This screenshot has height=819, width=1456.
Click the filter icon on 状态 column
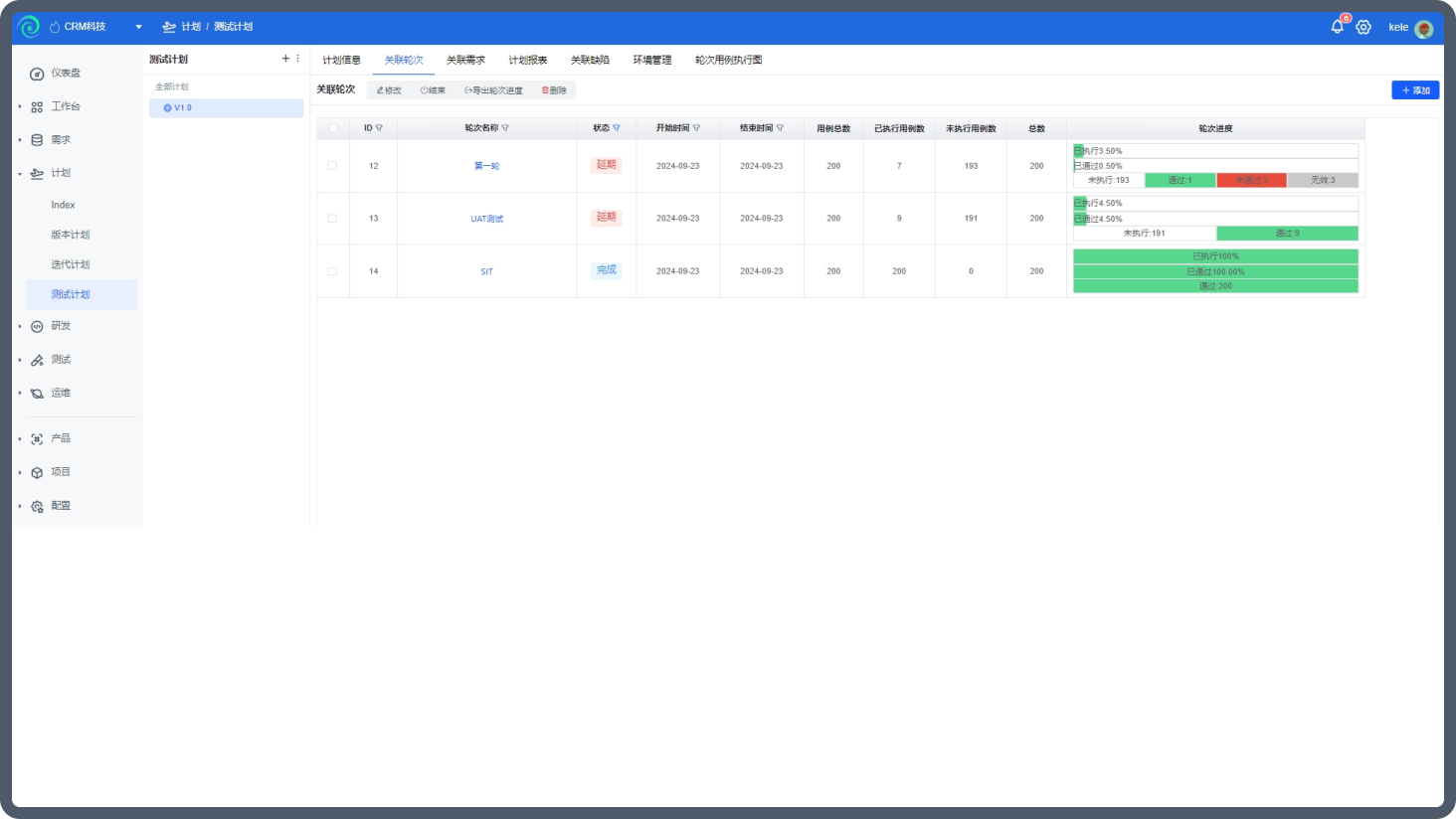(617, 128)
